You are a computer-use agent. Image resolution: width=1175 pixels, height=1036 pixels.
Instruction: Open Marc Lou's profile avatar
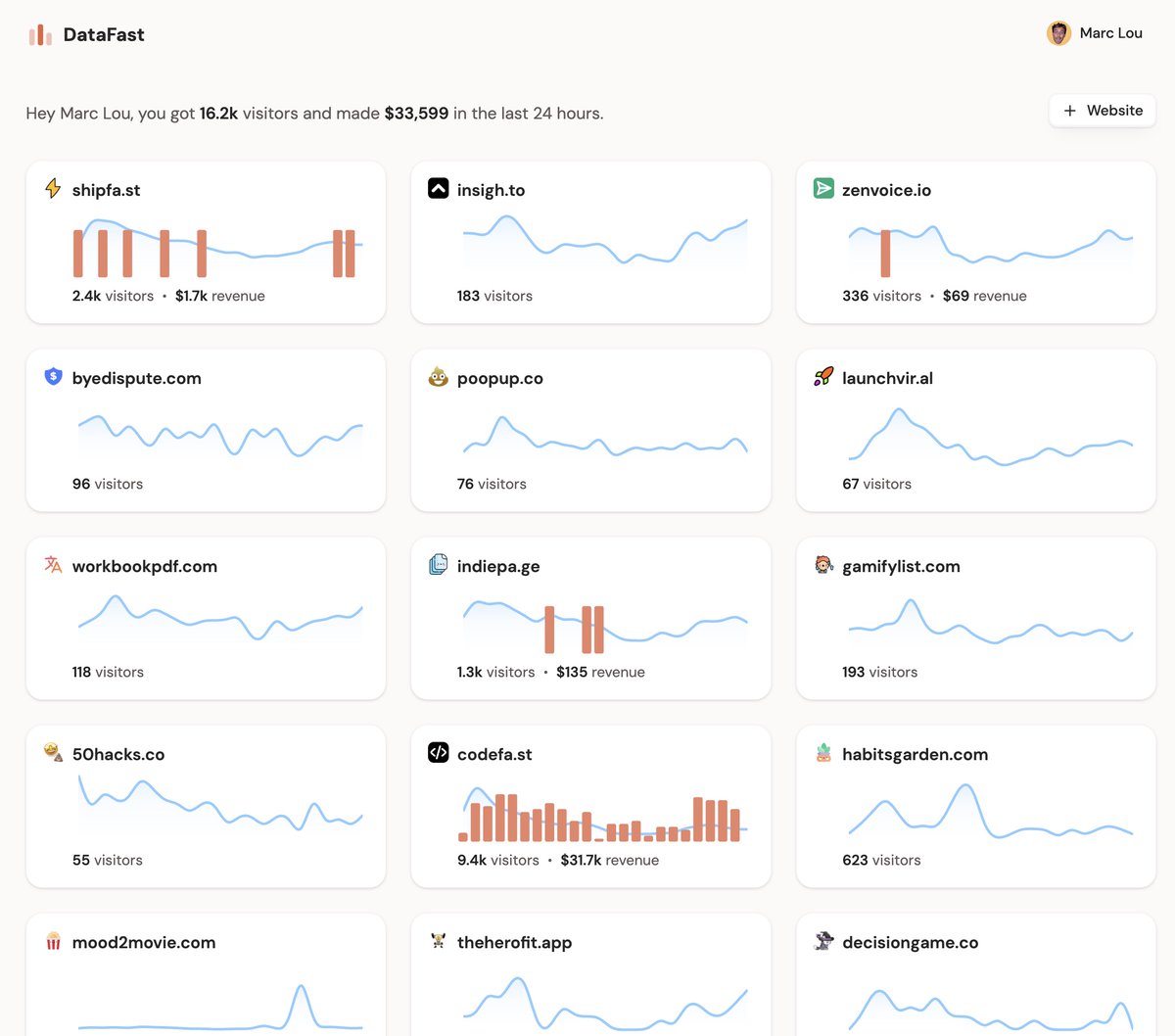[x=1058, y=33]
